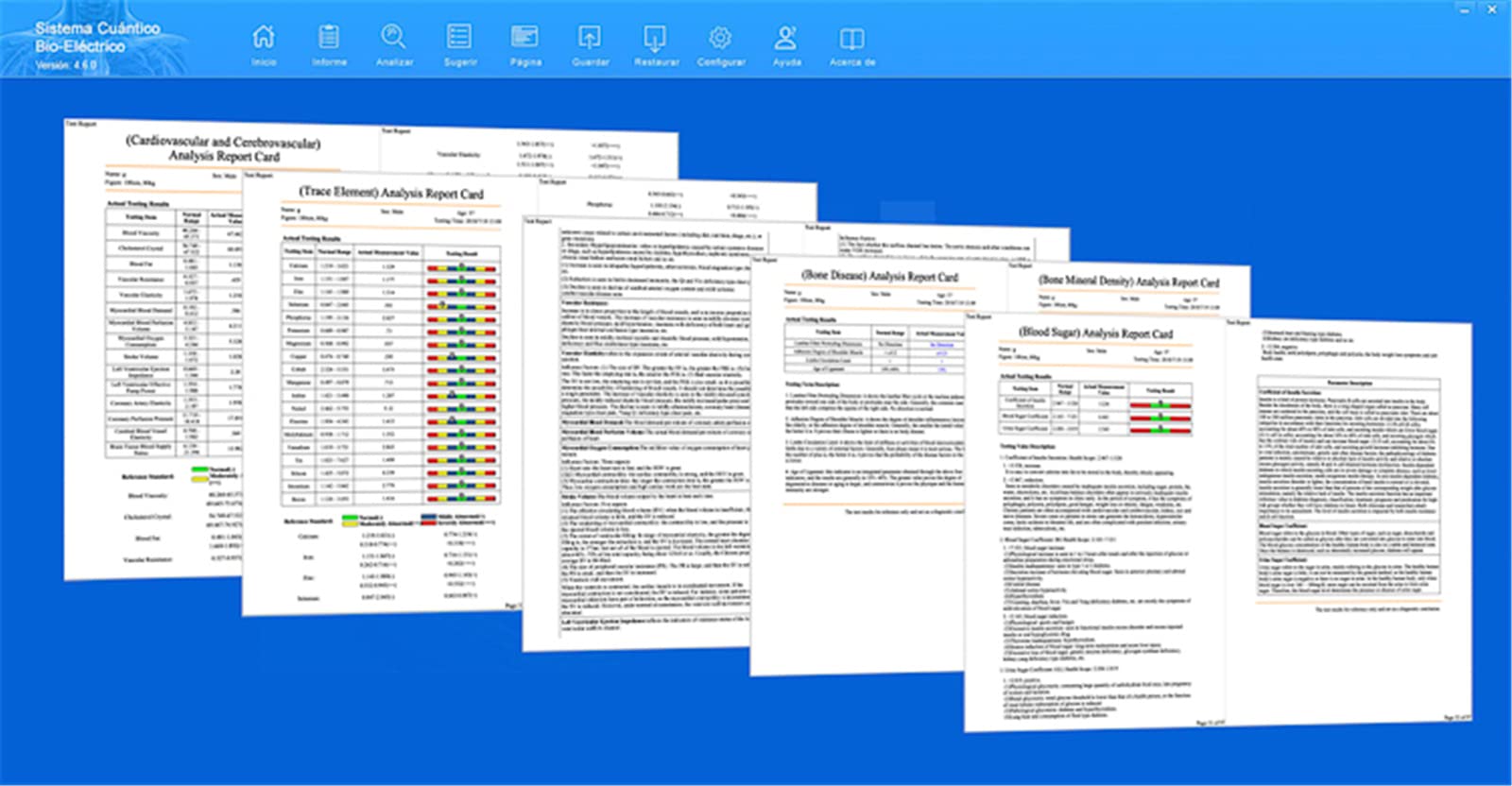
Task: Minimize the application window
Action: (x=1466, y=9)
